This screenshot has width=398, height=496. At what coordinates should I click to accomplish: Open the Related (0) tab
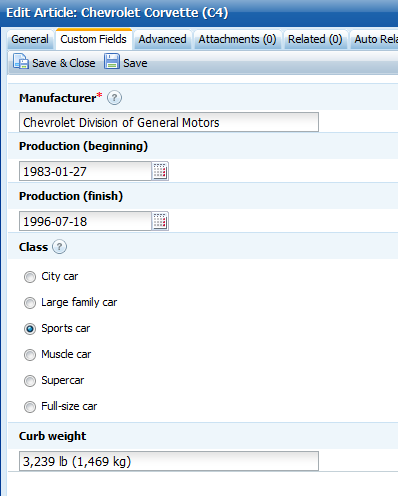[x=315, y=39]
